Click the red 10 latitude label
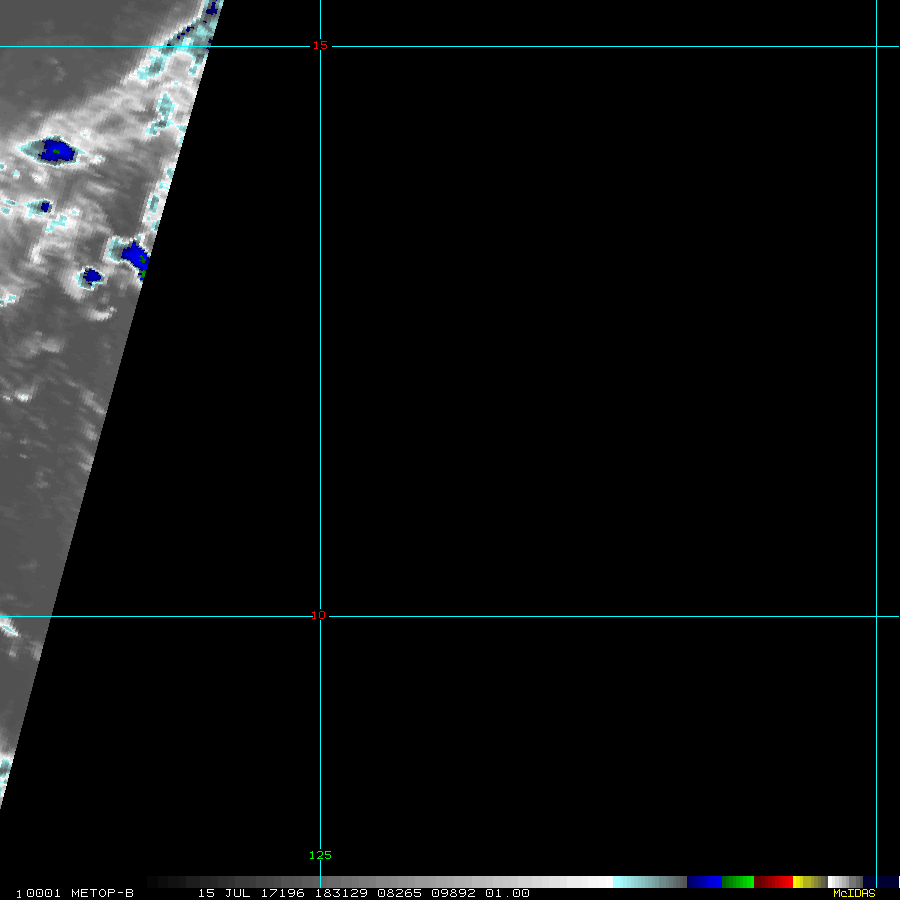Image resolution: width=900 pixels, height=900 pixels. tap(318, 615)
